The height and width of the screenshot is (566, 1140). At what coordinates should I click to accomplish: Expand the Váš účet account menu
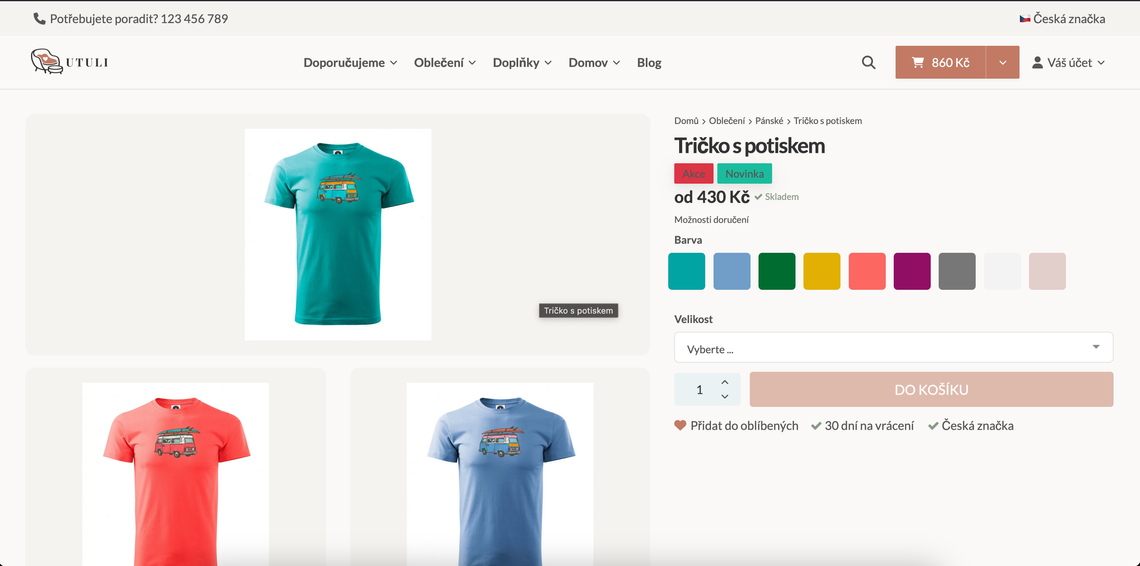1068,62
